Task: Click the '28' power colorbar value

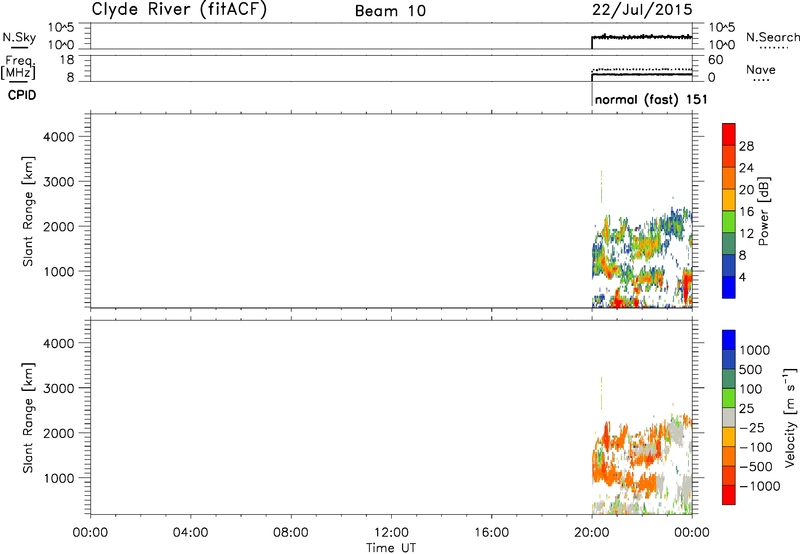Action: click(746, 146)
